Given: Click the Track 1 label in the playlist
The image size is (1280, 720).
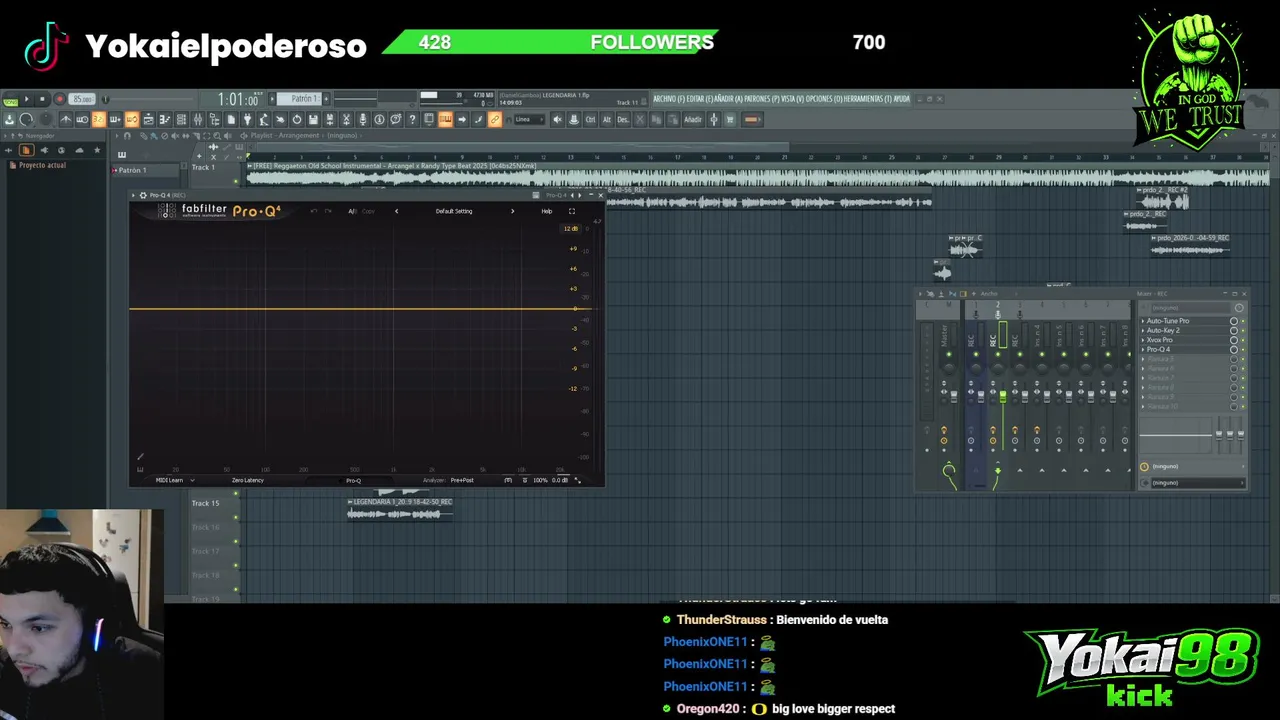Looking at the screenshot, I should tap(203, 168).
